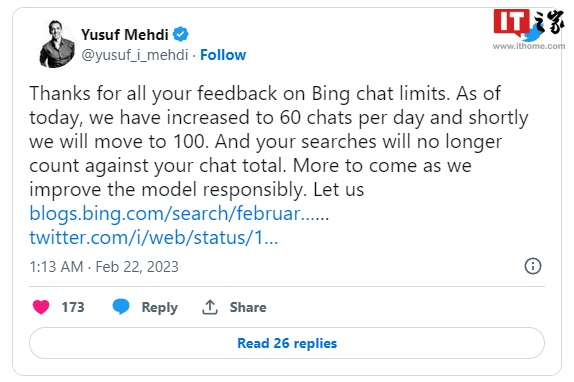Click the share upload arrow icon
Screen dimensions: 574x382
210,307
